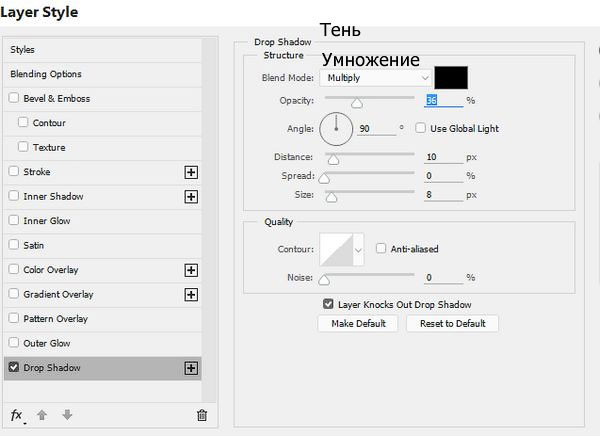Enable the Color Overlay checkbox
The image size is (600, 436).
pyautogui.click(x=14, y=269)
